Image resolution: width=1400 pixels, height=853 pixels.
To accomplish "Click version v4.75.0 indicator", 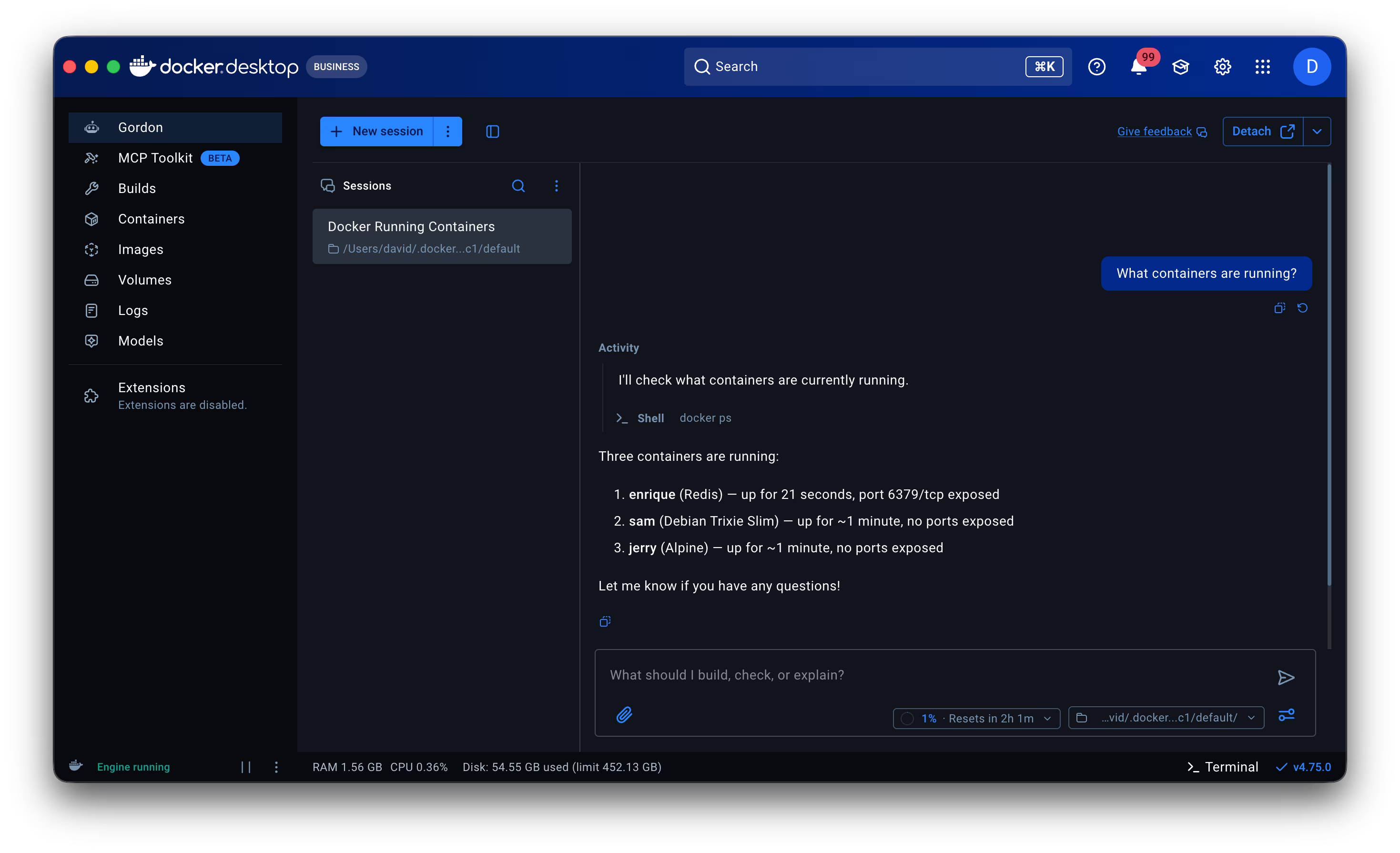I will (1303, 767).
